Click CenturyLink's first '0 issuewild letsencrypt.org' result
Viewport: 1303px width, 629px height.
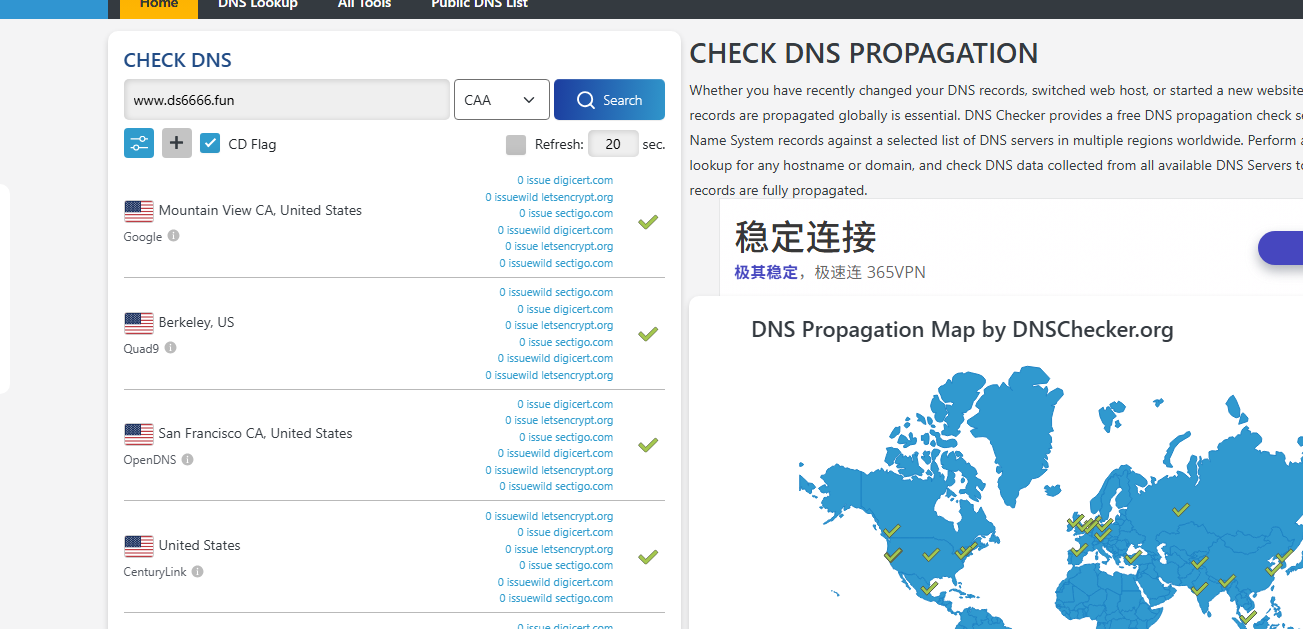(x=549, y=516)
